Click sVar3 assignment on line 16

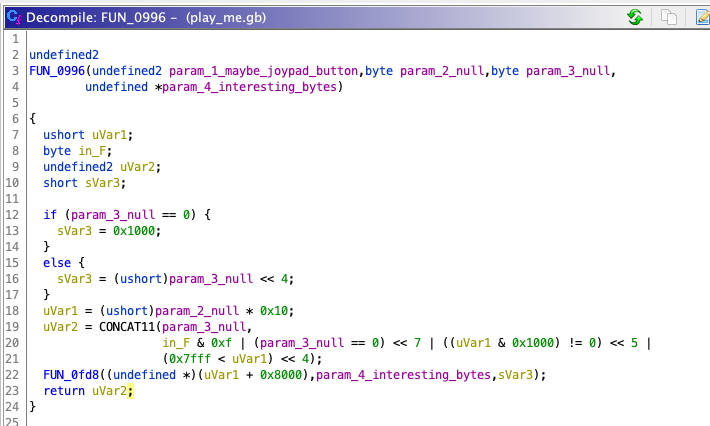(75, 279)
